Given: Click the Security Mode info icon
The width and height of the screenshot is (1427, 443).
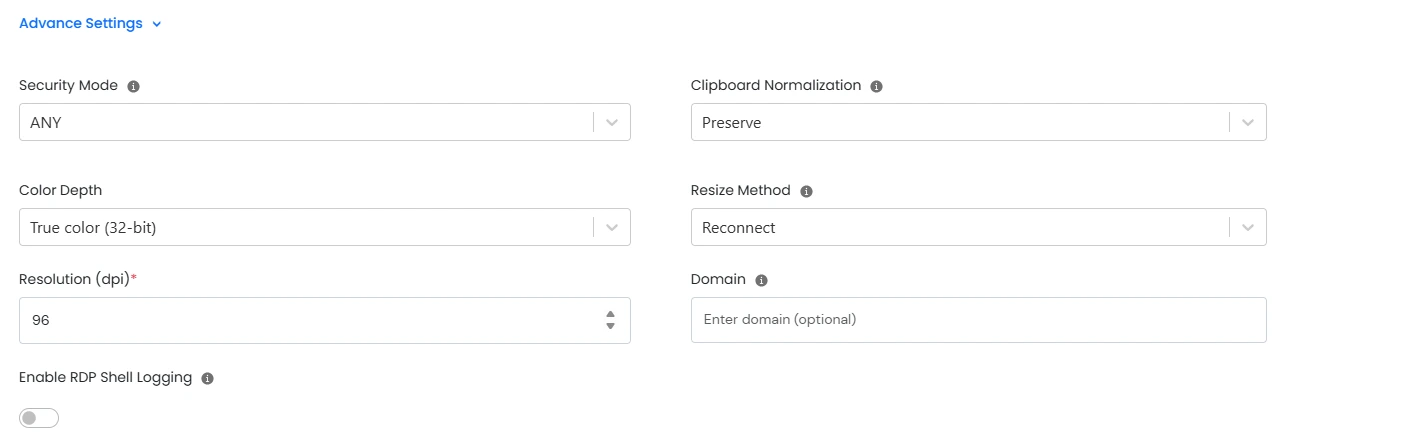Looking at the screenshot, I should pos(134,87).
